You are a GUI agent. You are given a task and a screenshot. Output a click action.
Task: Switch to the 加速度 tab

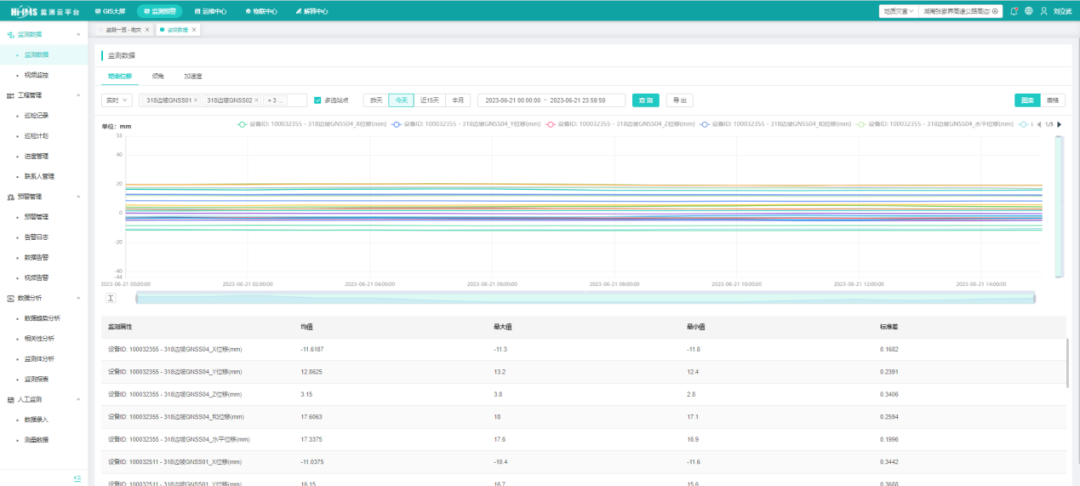[193, 76]
